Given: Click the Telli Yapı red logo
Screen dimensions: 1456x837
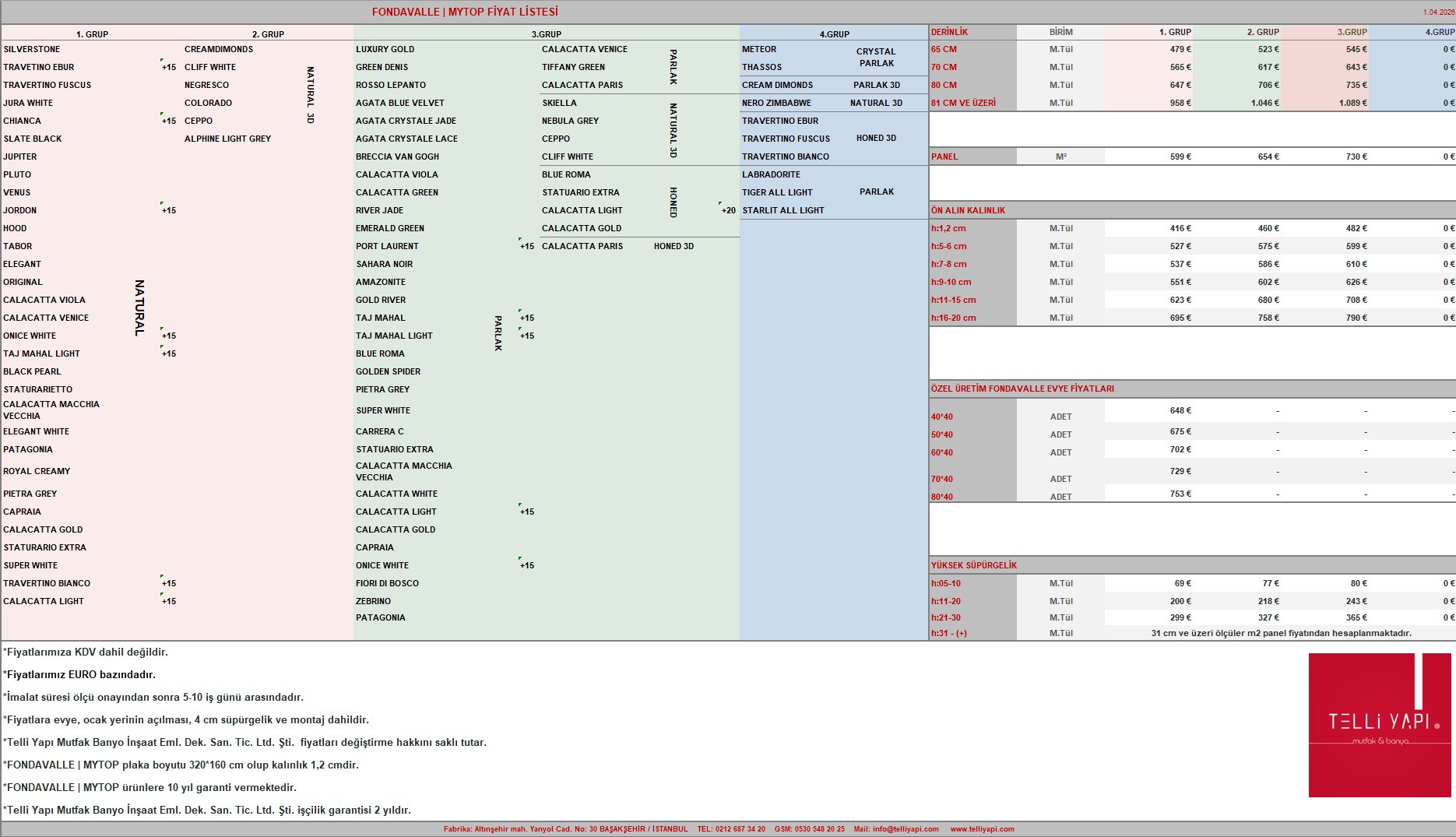Looking at the screenshot, I should [x=1380, y=725].
